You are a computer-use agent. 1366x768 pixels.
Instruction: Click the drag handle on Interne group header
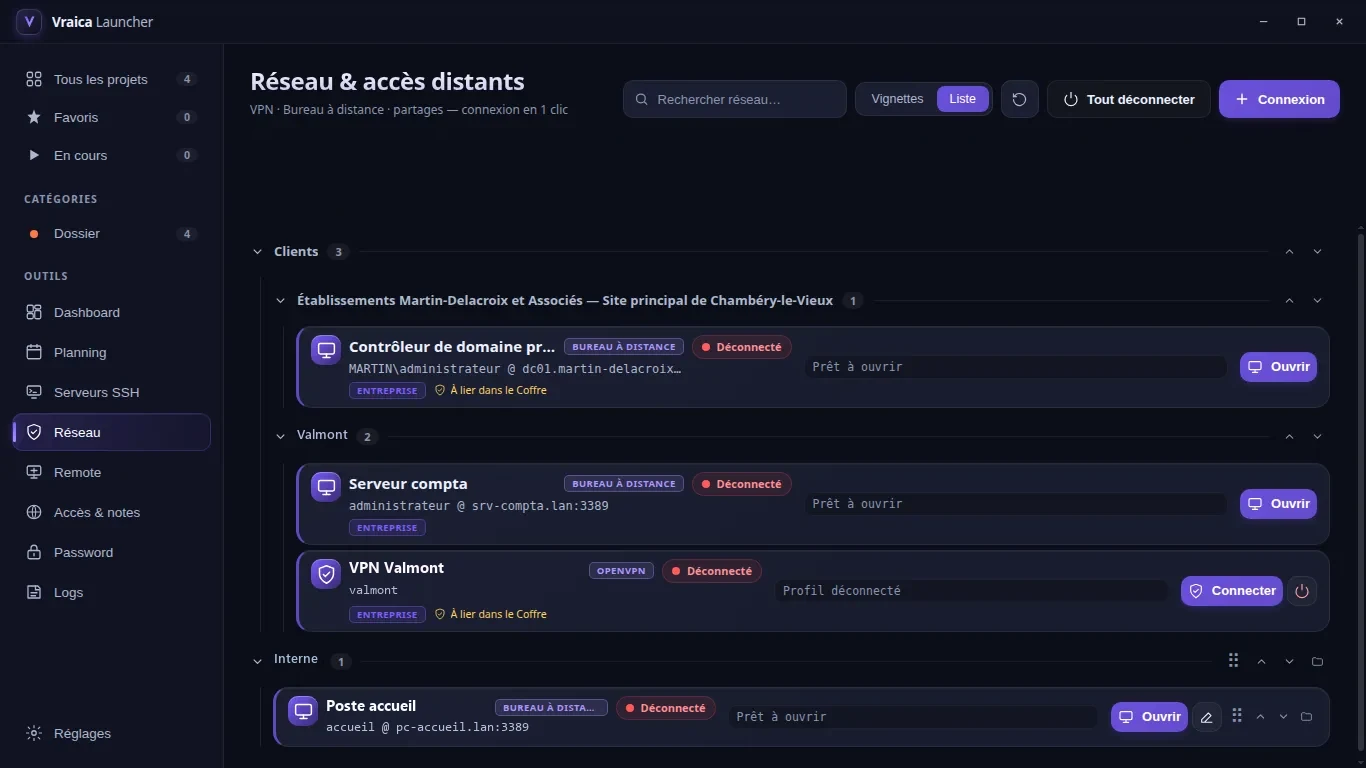coord(1233,660)
